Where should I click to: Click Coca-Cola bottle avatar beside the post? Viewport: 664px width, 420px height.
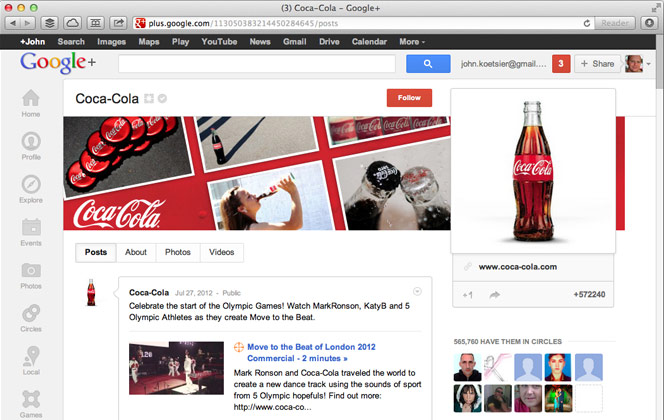point(91,292)
